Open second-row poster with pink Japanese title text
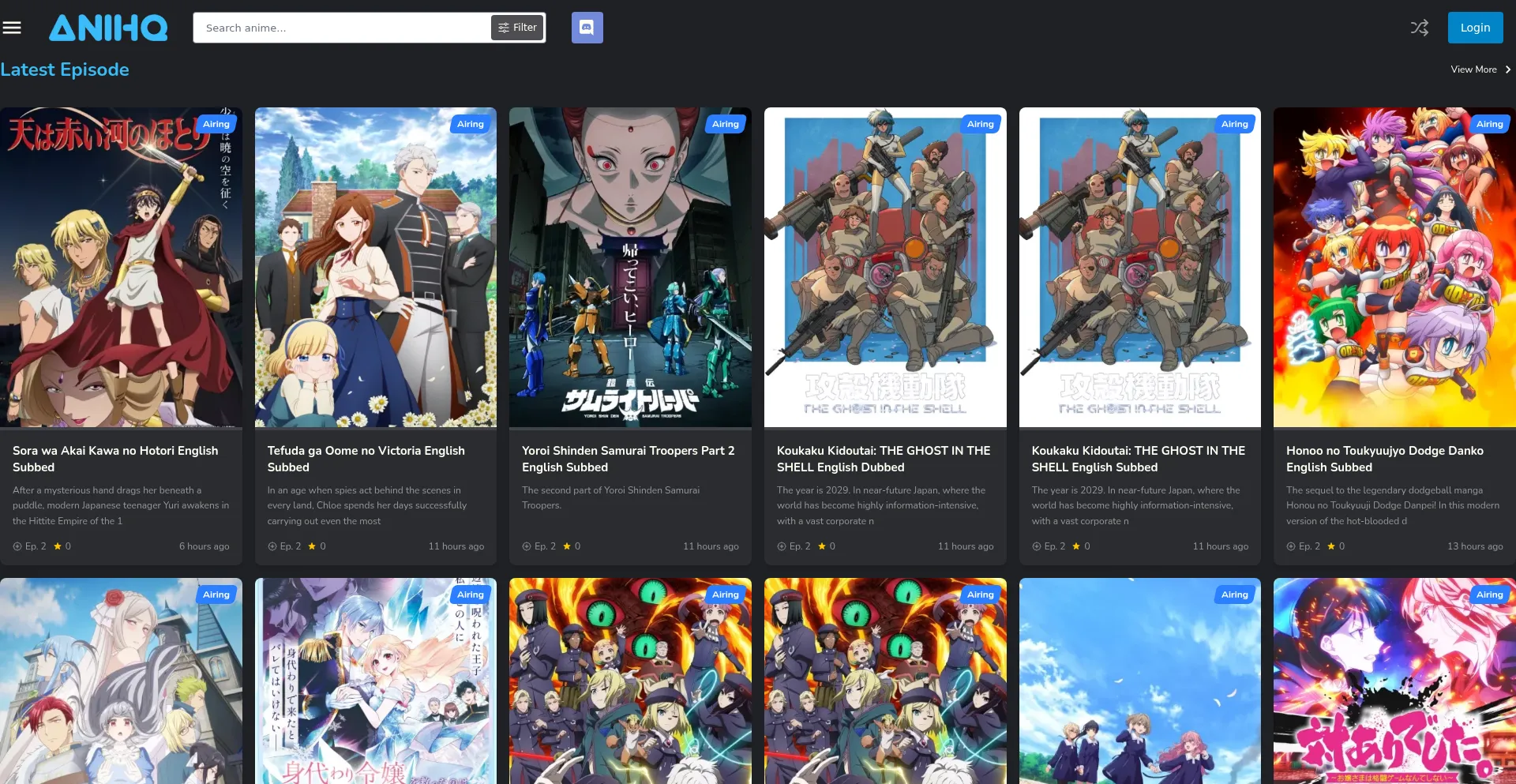1516x784 pixels. [1394, 681]
